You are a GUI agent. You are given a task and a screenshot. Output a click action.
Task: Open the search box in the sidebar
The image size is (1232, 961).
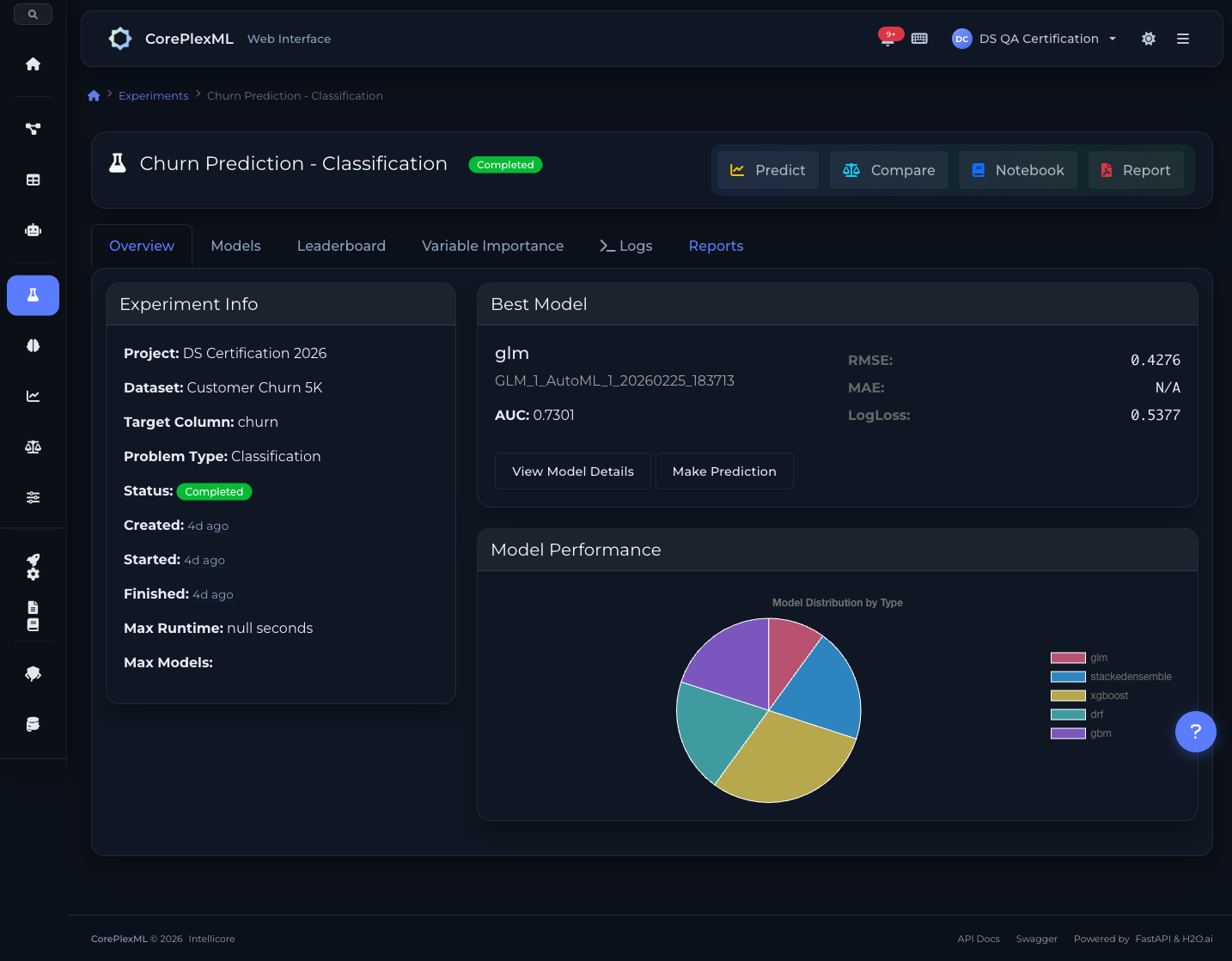(33, 14)
